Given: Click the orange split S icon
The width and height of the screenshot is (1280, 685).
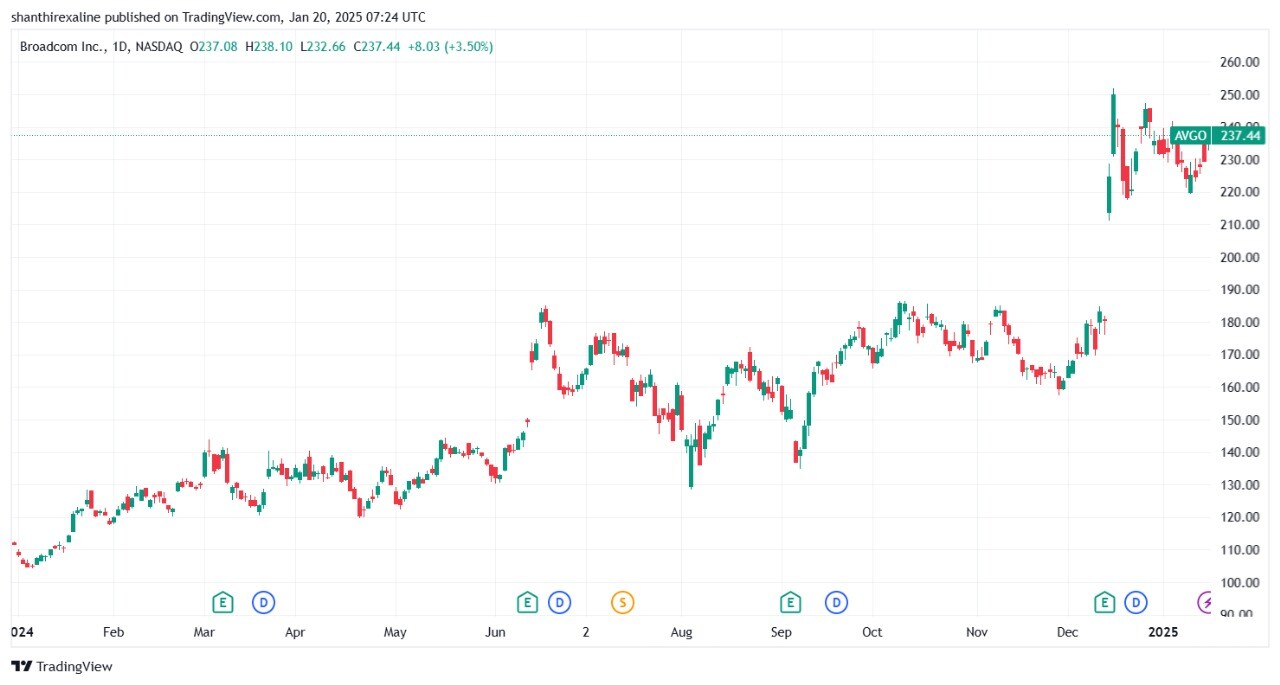Looking at the screenshot, I should point(623,602).
